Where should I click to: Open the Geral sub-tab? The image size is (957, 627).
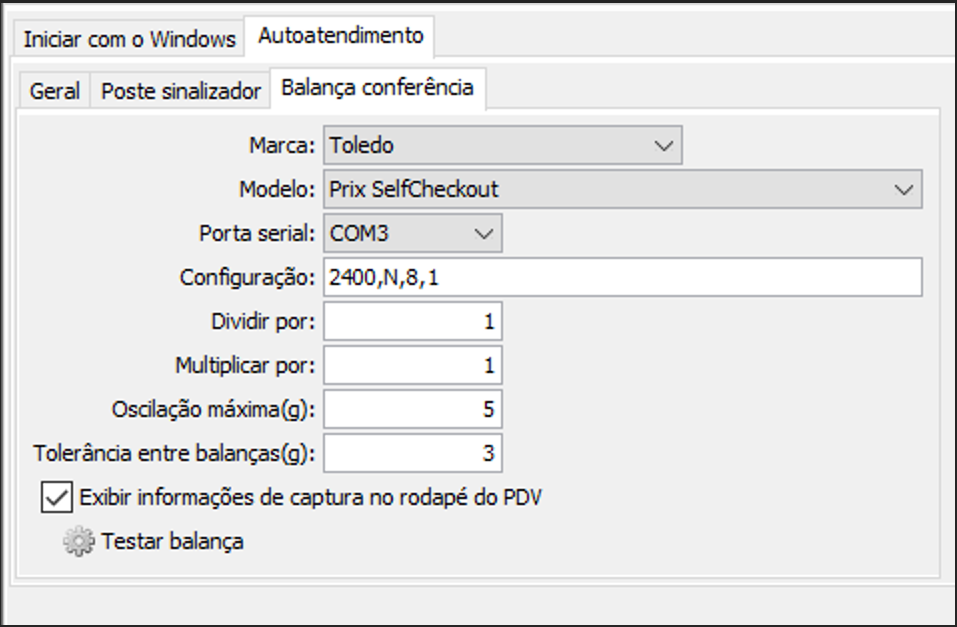click(54, 92)
